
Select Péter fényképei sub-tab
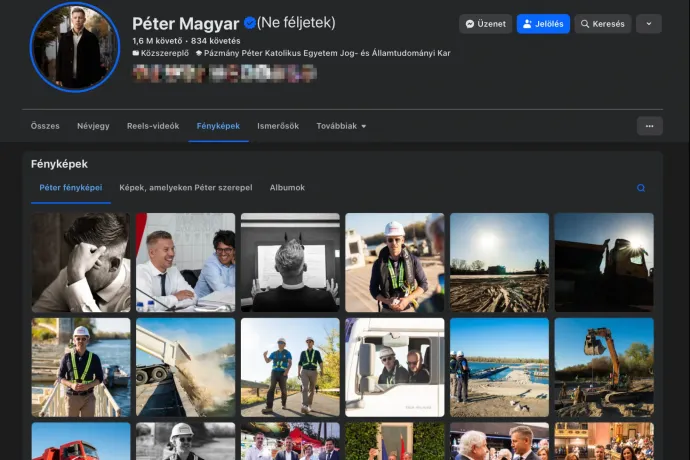point(71,188)
